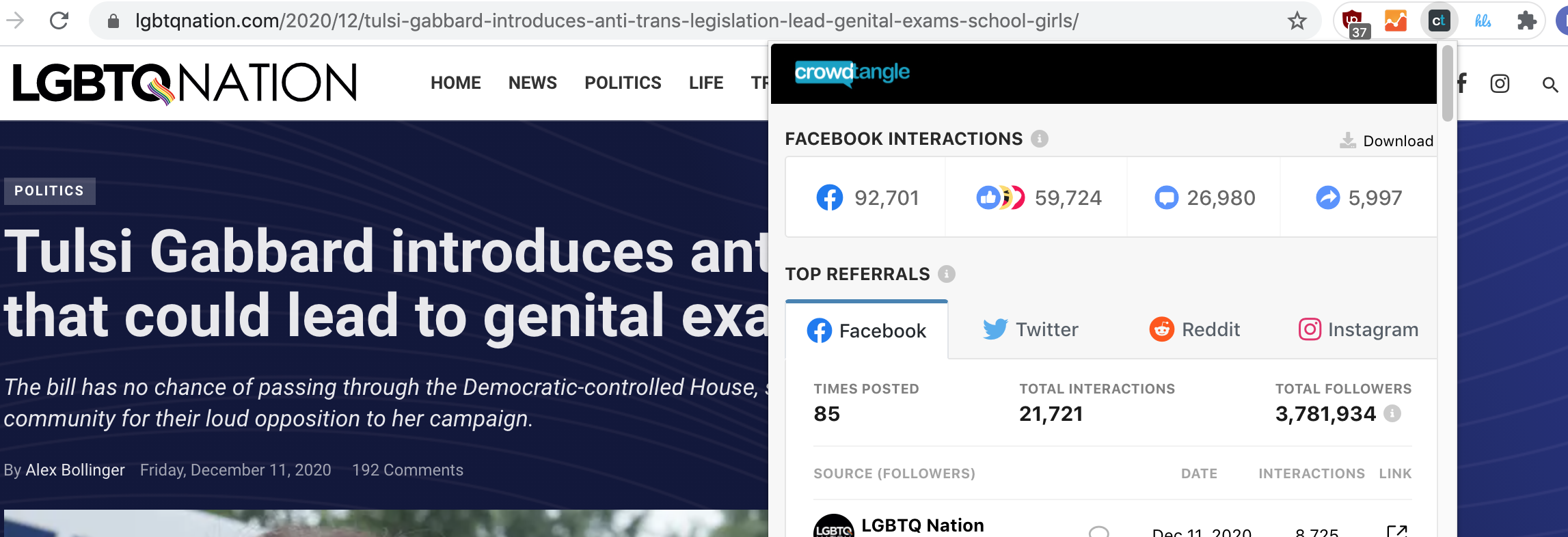Screen dimensions: 1568x537
Task: Open the site search magnifier
Action: [1550, 83]
